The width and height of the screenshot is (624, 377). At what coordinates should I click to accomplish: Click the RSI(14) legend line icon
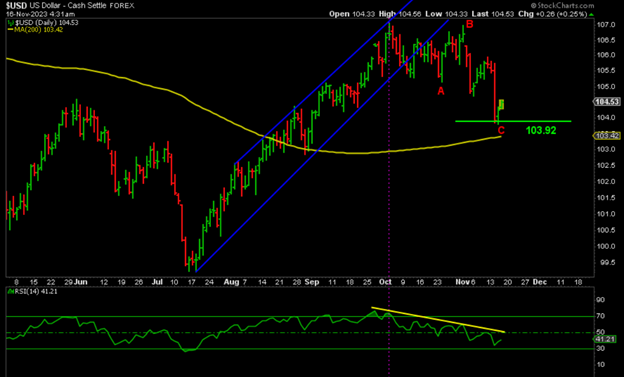(x=11, y=292)
